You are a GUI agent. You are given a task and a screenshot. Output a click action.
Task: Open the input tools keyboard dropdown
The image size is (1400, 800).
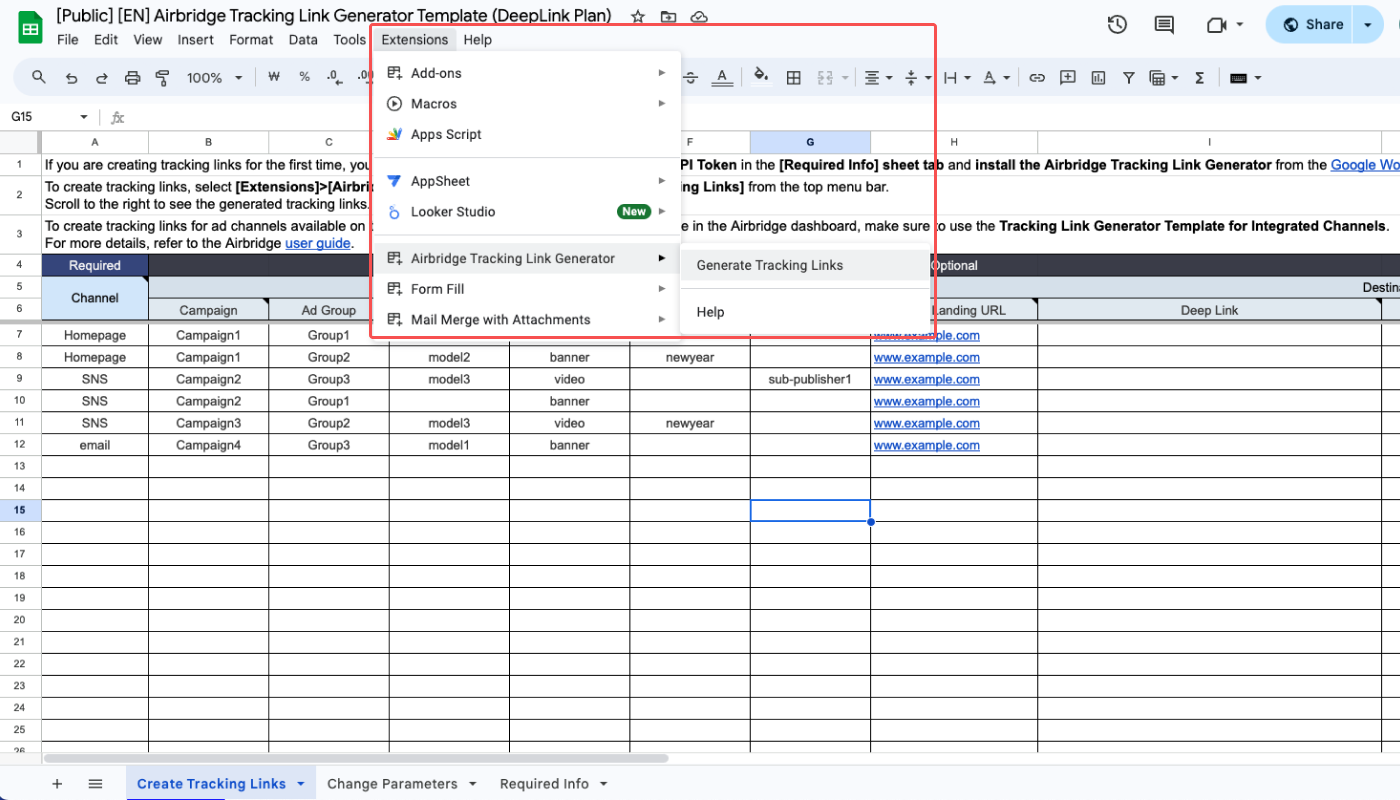1245,77
